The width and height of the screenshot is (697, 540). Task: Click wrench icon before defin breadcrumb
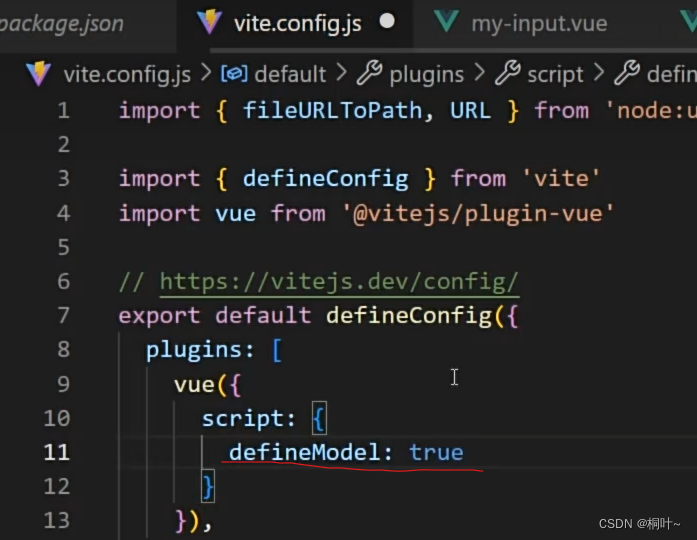[x=627, y=72]
